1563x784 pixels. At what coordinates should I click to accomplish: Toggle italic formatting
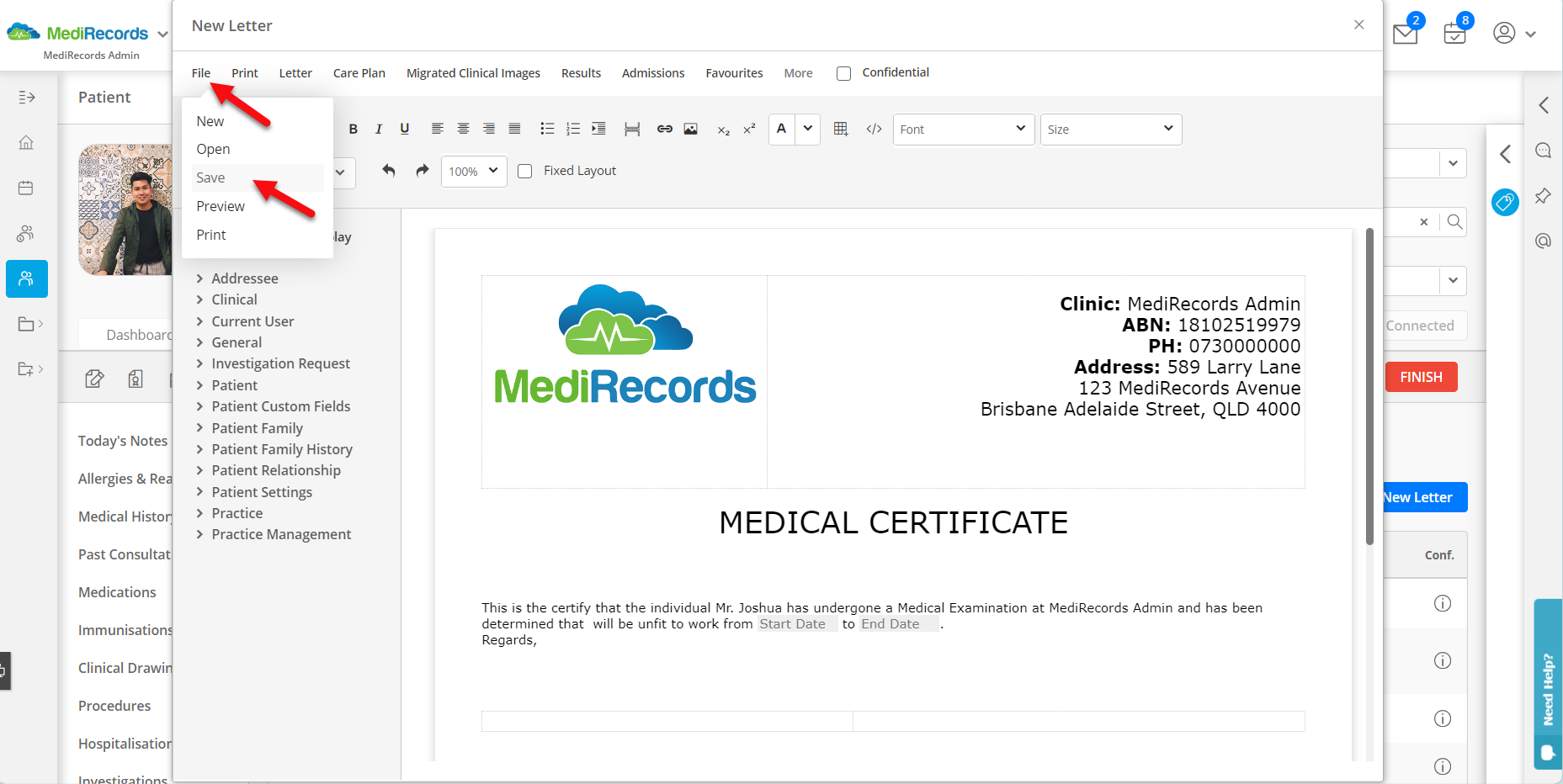(379, 129)
